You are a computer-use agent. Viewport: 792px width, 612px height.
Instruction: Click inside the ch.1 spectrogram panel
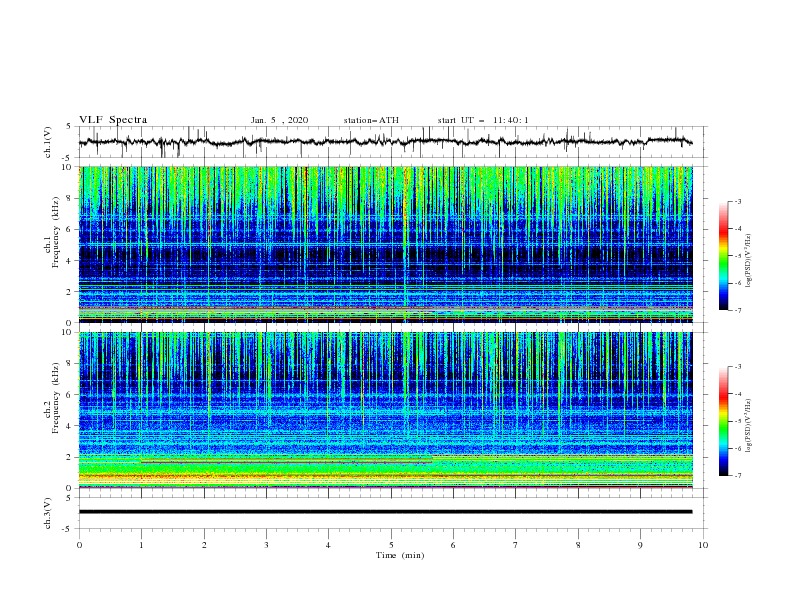click(x=385, y=244)
